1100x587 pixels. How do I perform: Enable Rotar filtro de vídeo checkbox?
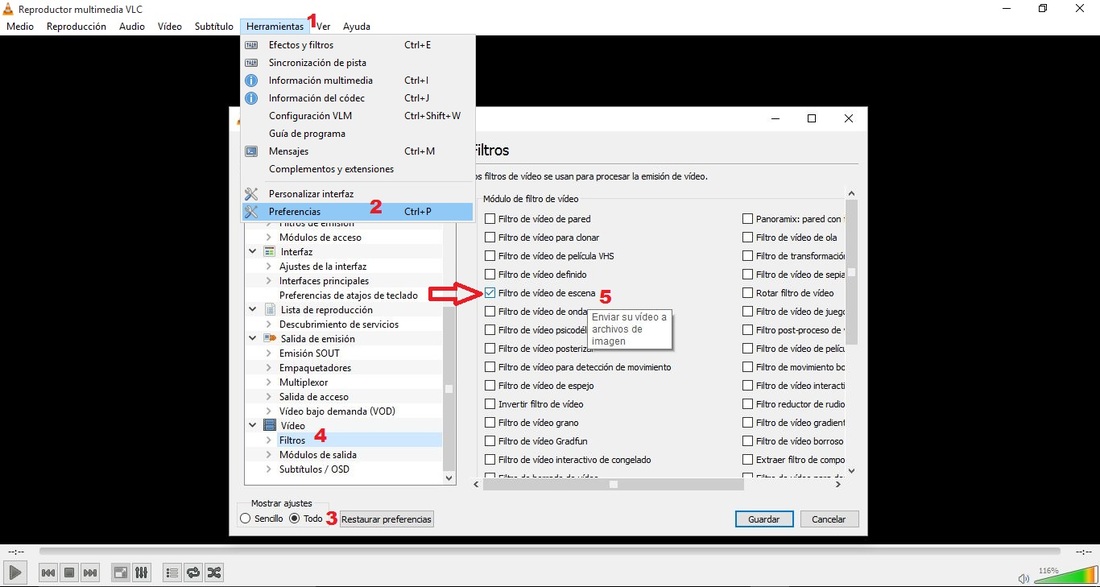748,293
